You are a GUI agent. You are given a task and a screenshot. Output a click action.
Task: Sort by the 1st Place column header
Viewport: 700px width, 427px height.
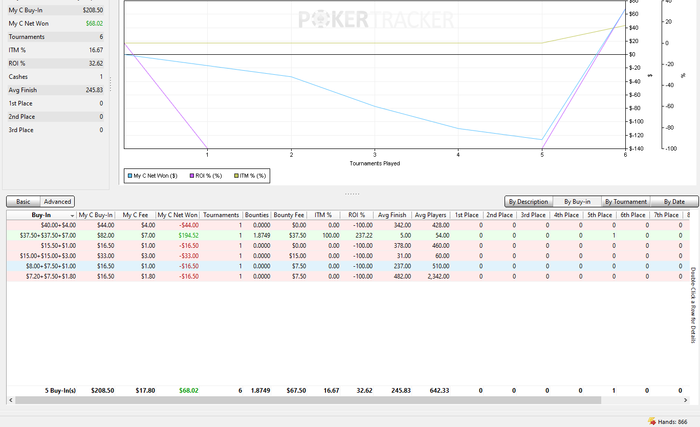[x=467, y=215]
